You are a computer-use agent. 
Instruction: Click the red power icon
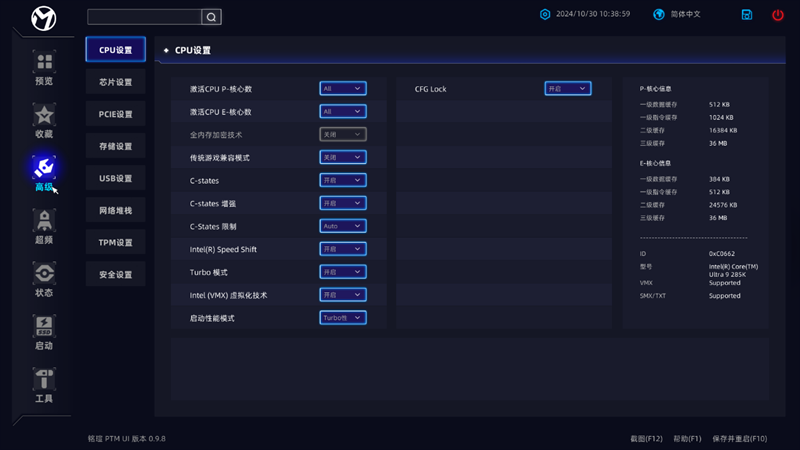tap(778, 15)
